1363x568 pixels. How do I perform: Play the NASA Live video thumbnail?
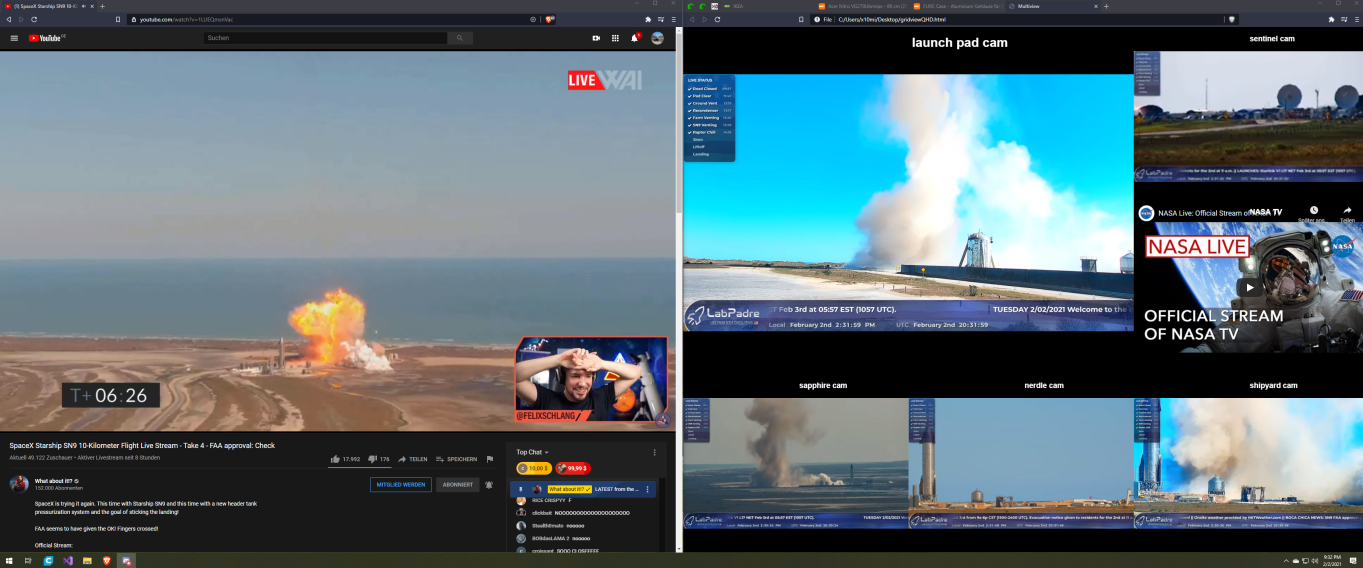1249,287
